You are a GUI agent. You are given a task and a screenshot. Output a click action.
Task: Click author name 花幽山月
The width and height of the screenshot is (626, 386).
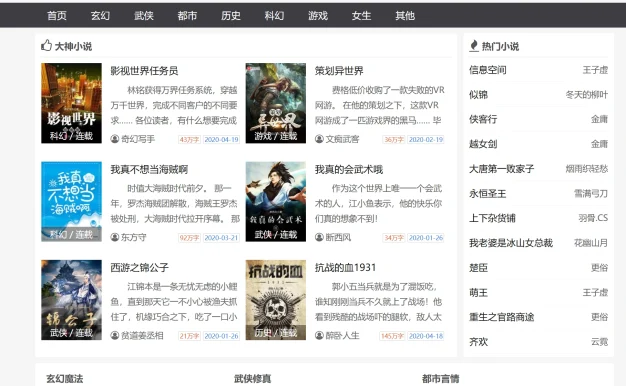click(x=591, y=243)
